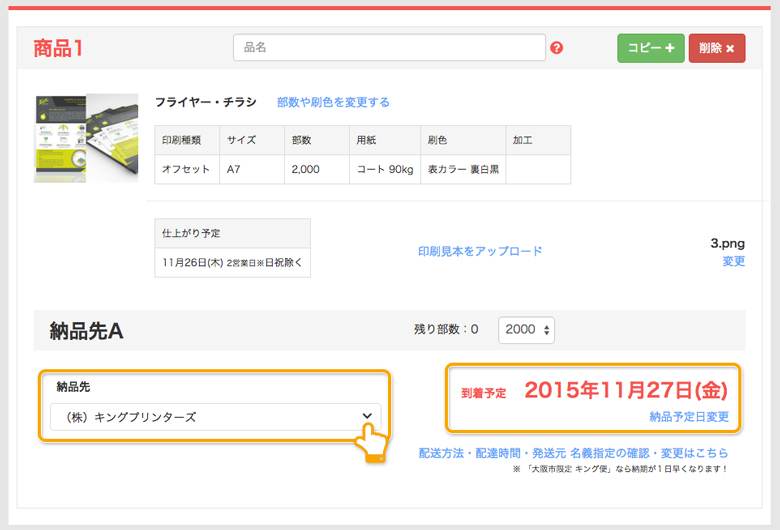Click the flyer product thumbnail image
The height and width of the screenshot is (530, 780).
coord(86,138)
